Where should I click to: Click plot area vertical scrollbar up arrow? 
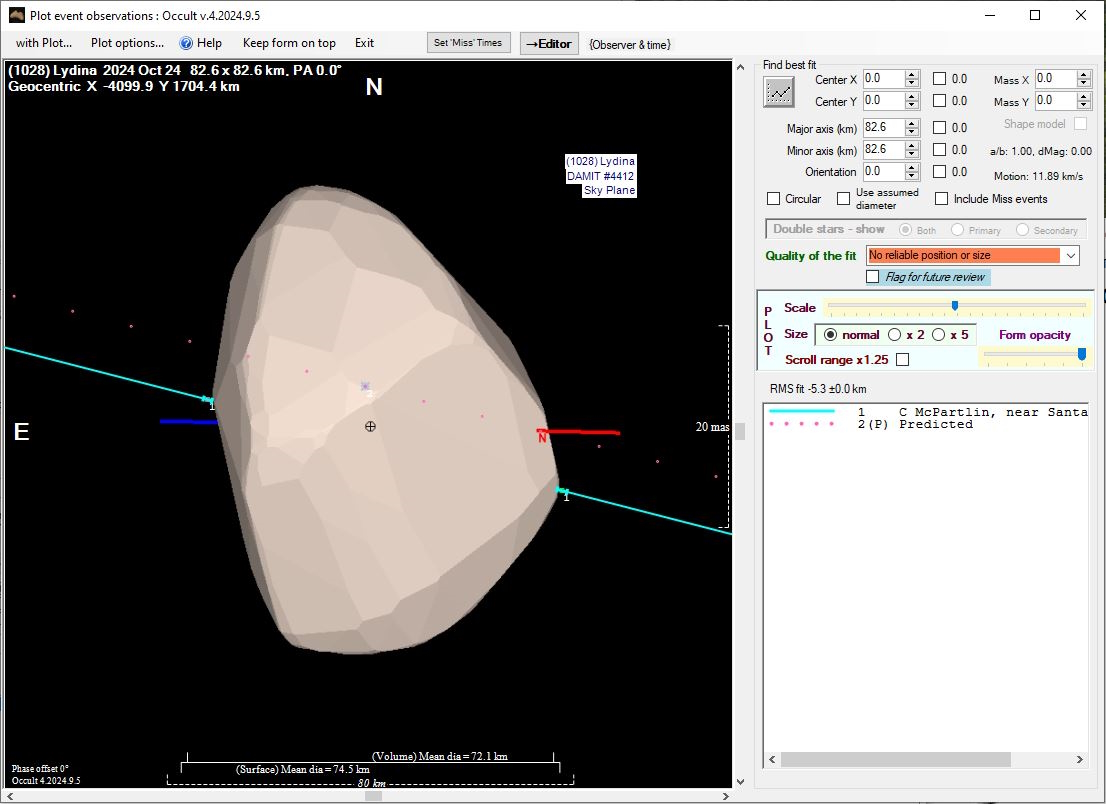click(x=740, y=67)
